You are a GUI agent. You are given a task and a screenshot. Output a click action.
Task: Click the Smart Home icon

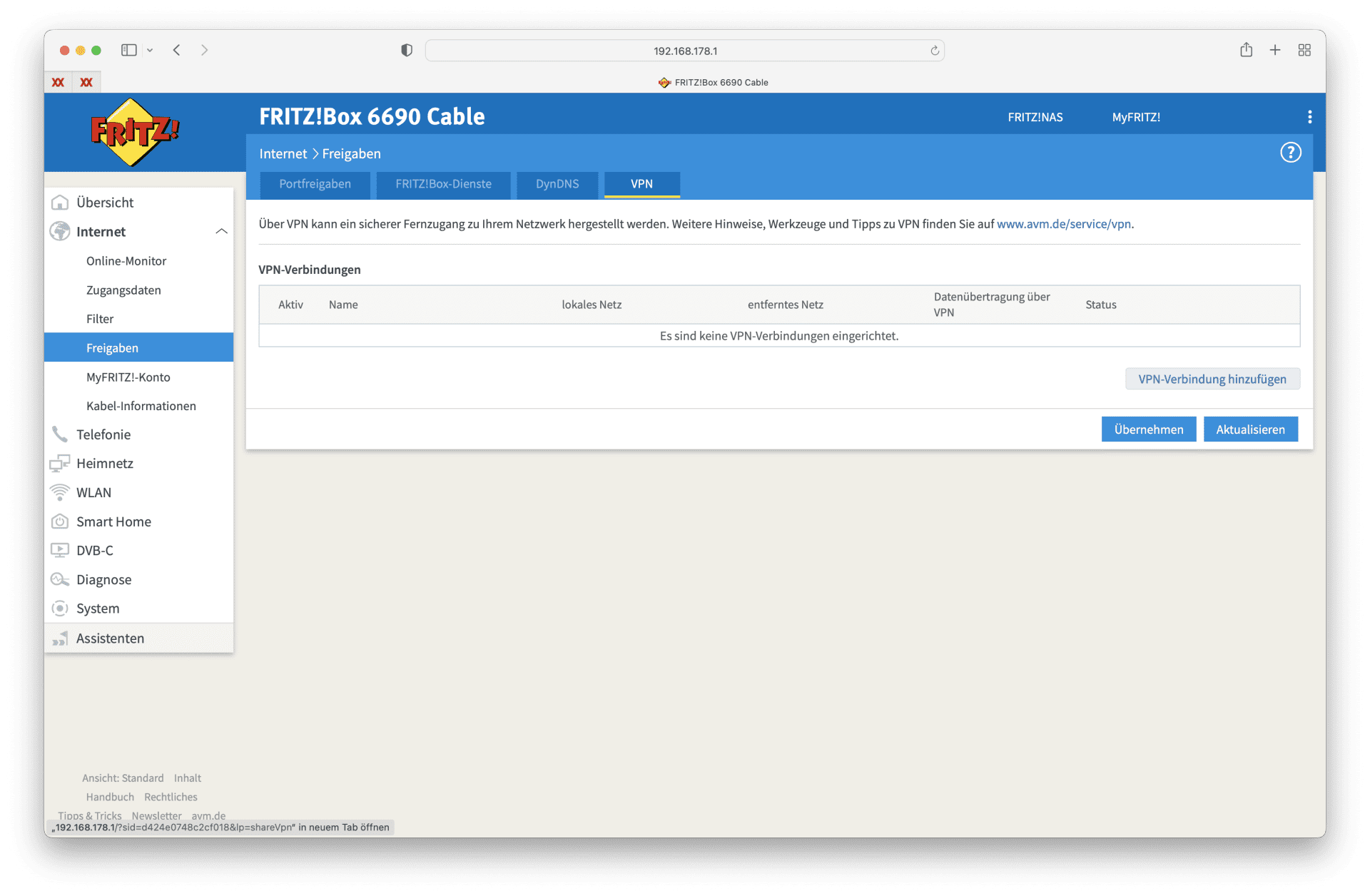point(60,521)
